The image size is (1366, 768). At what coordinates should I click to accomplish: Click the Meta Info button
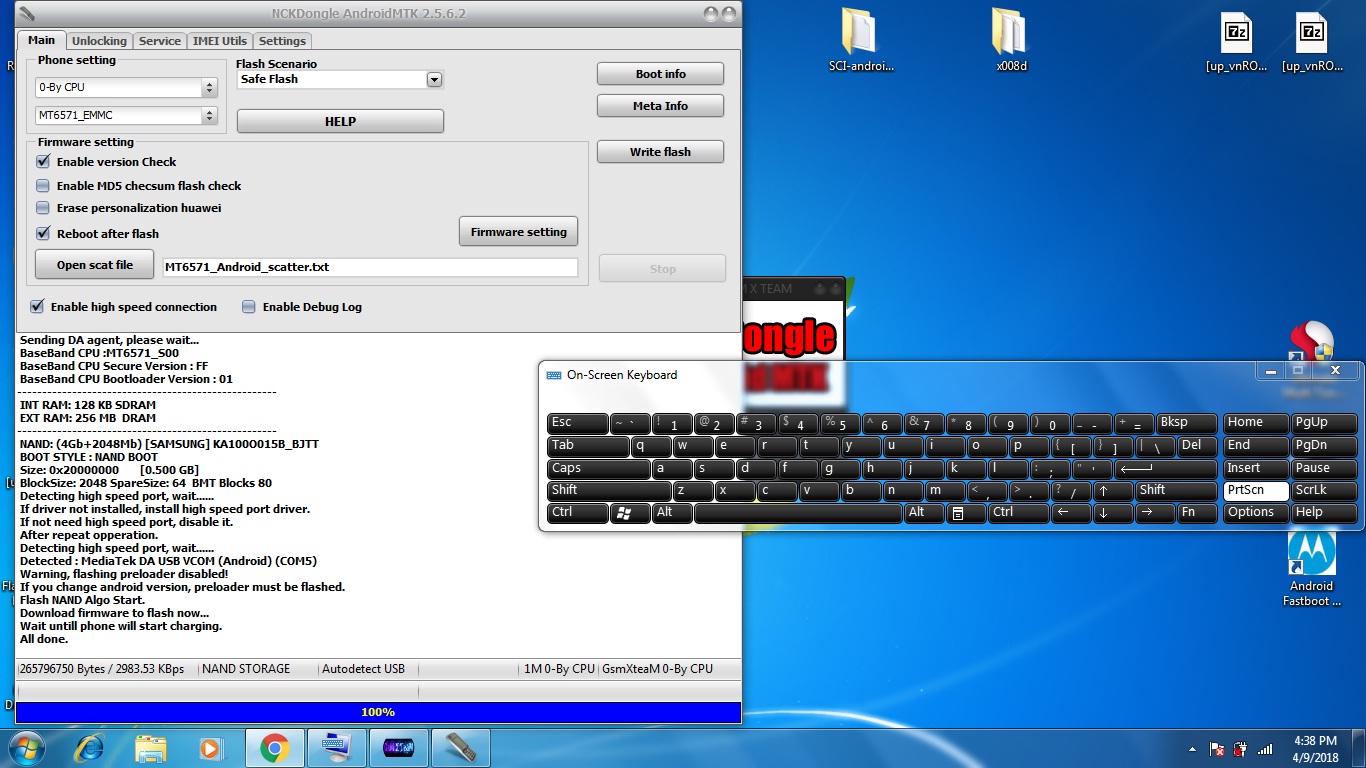tap(661, 106)
